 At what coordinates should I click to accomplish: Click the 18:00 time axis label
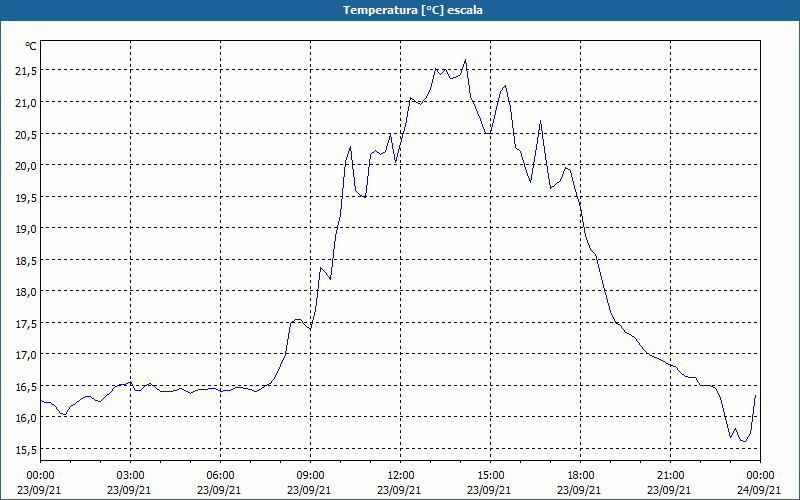[580, 476]
